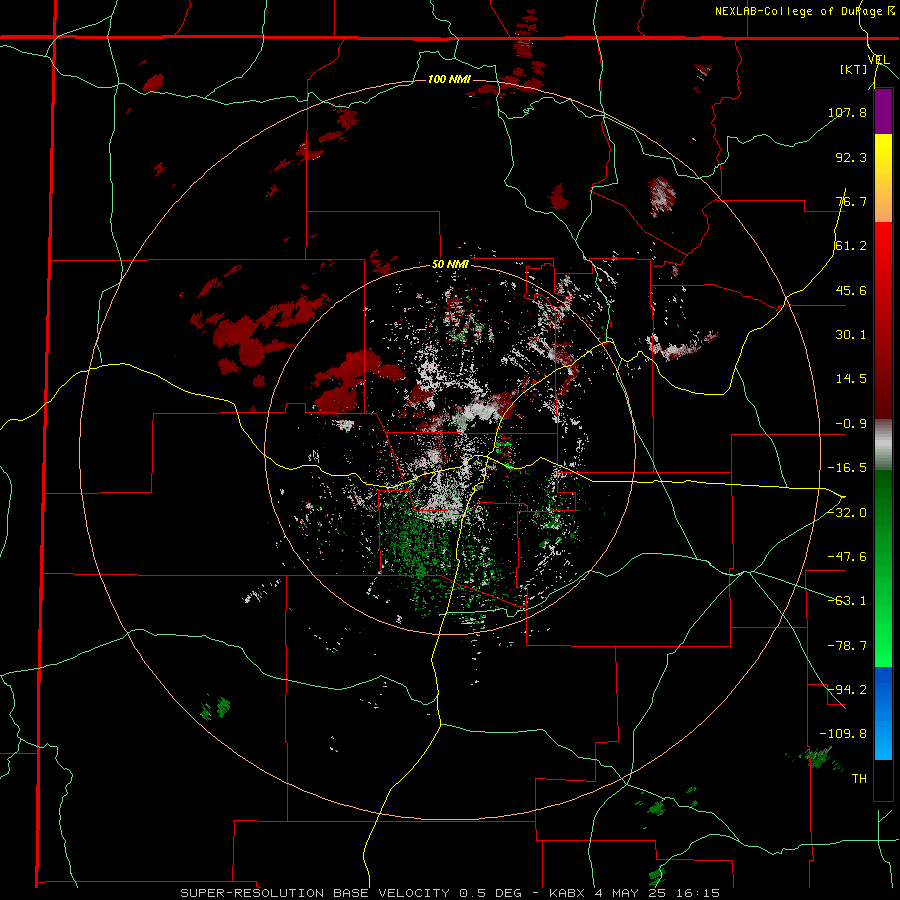
Task: Select the -94.2 velocity scale value
Action: (847, 689)
